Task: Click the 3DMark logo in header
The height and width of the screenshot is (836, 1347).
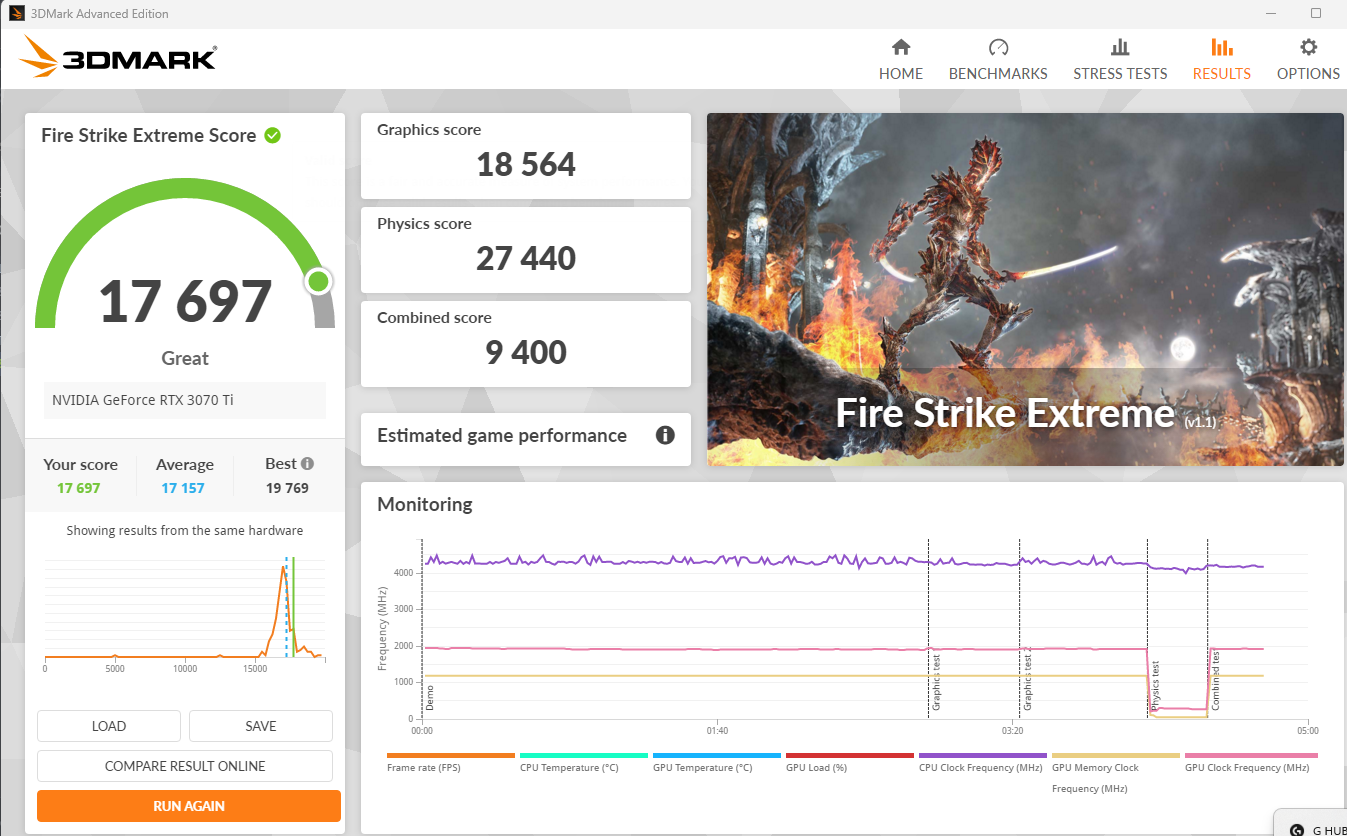Action: click(x=118, y=57)
